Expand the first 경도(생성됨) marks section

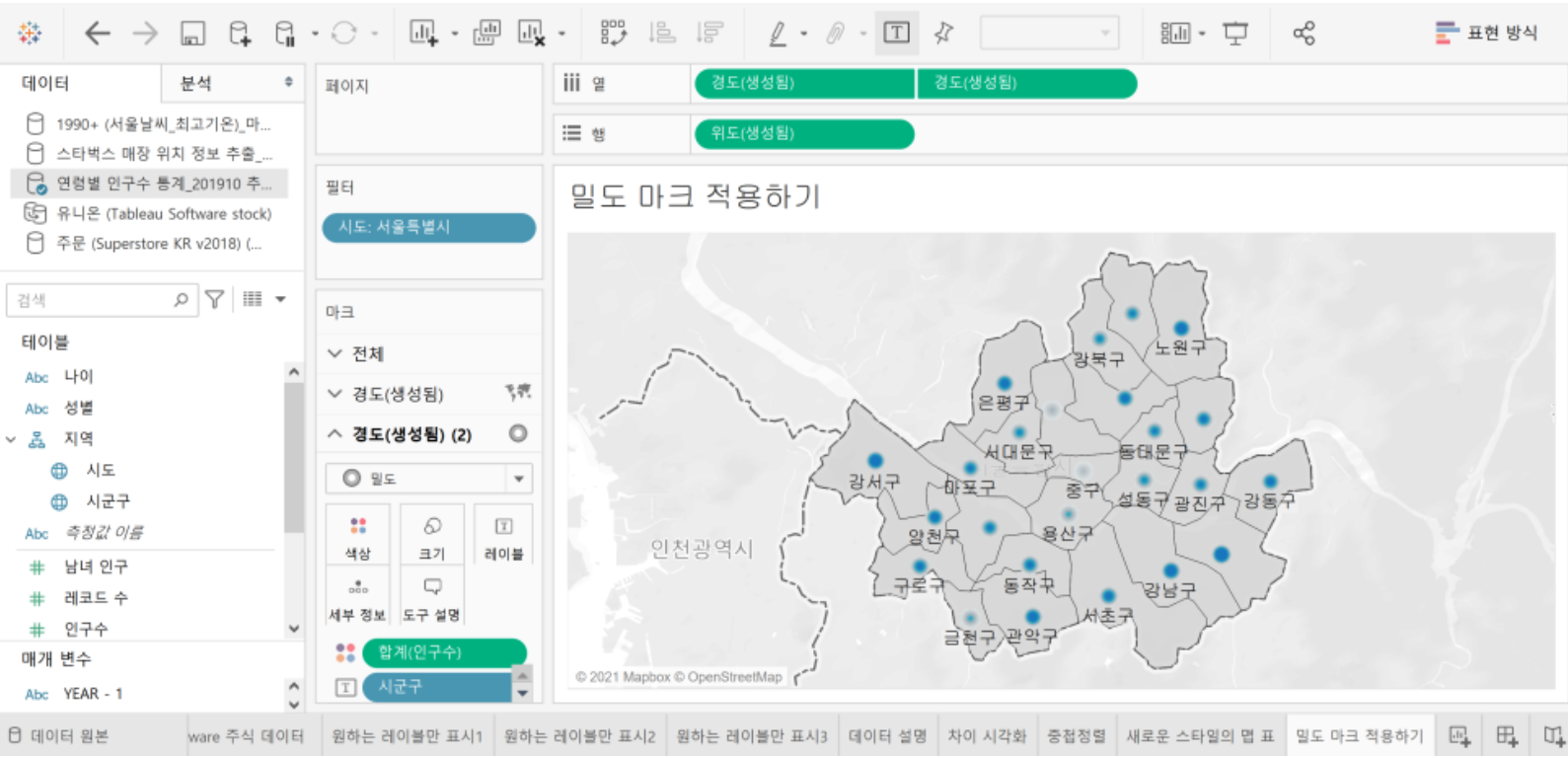tap(335, 394)
